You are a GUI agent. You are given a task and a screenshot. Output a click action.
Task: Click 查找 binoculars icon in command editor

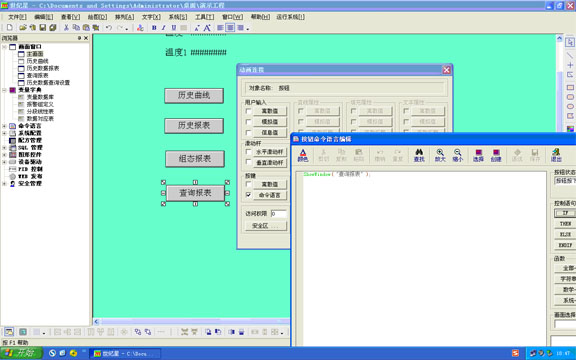419,155
